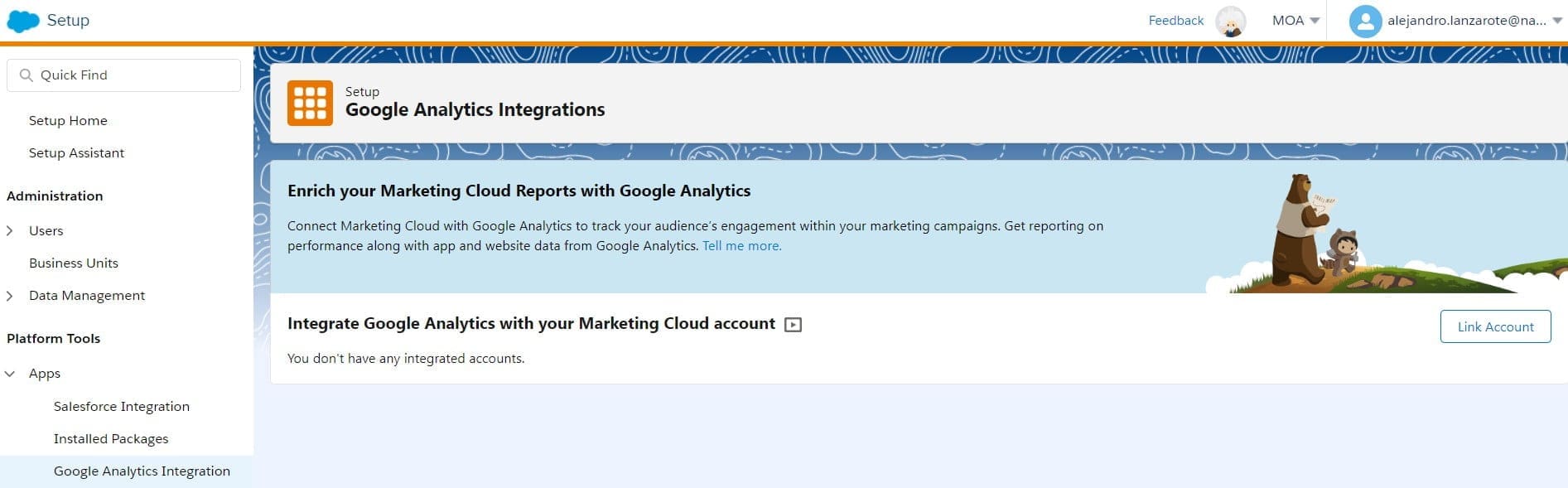
Task: Open Setup Home in sidebar
Action: point(68,121)
